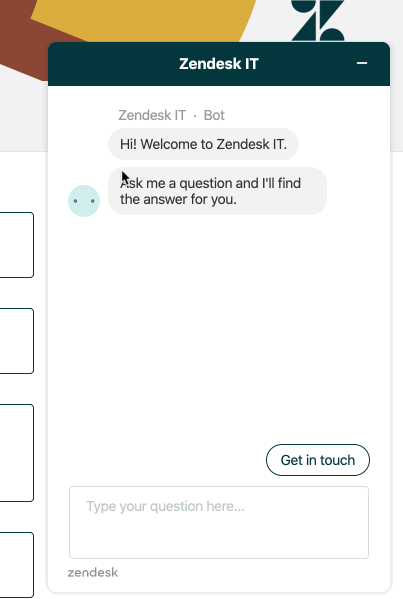Image resolution: width=403 pixels, height=599 pixels.
Task: Open the zendesk footer link
Action: click(93, 572)
